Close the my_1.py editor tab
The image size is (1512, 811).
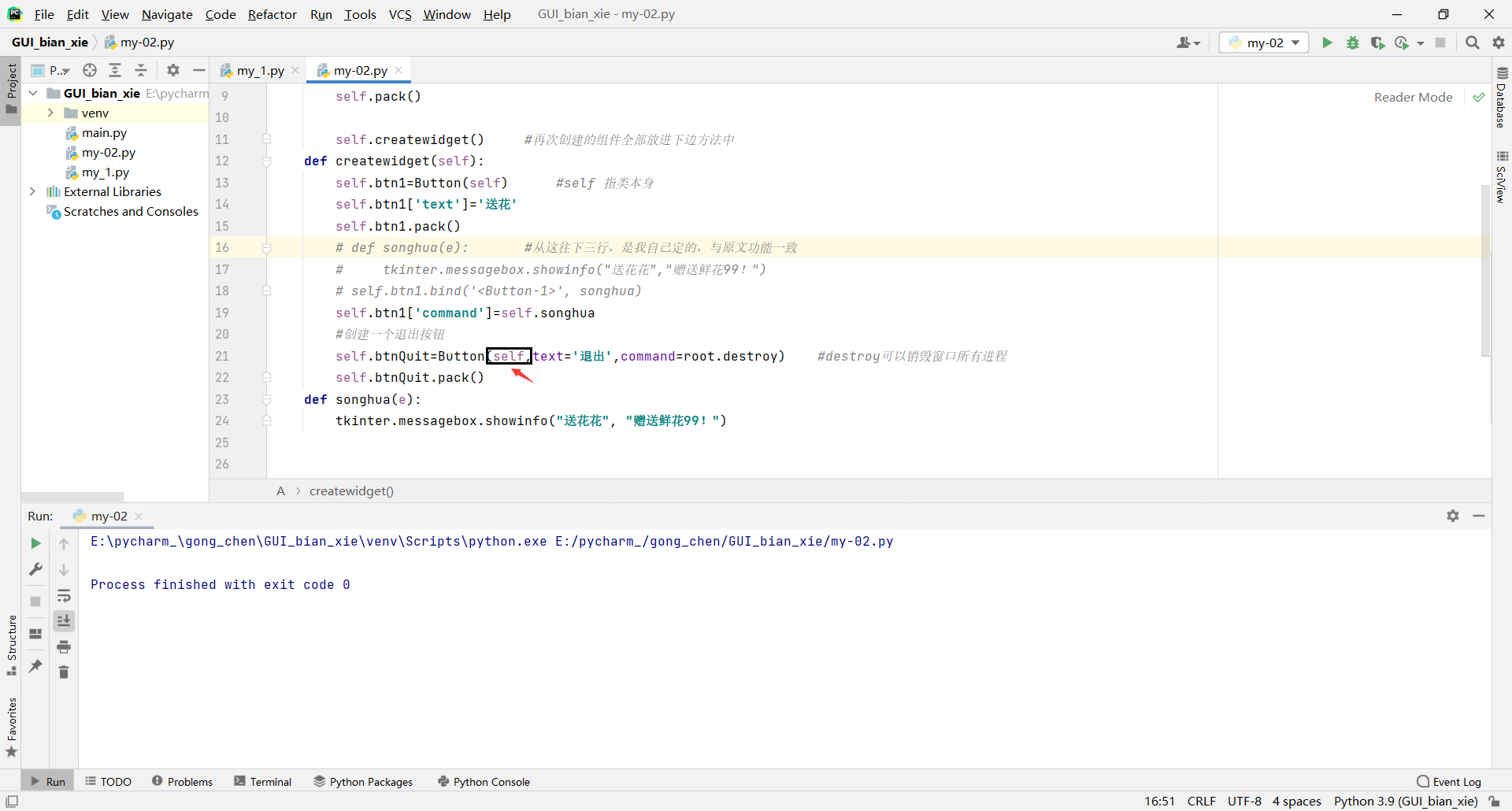[295, 70]
